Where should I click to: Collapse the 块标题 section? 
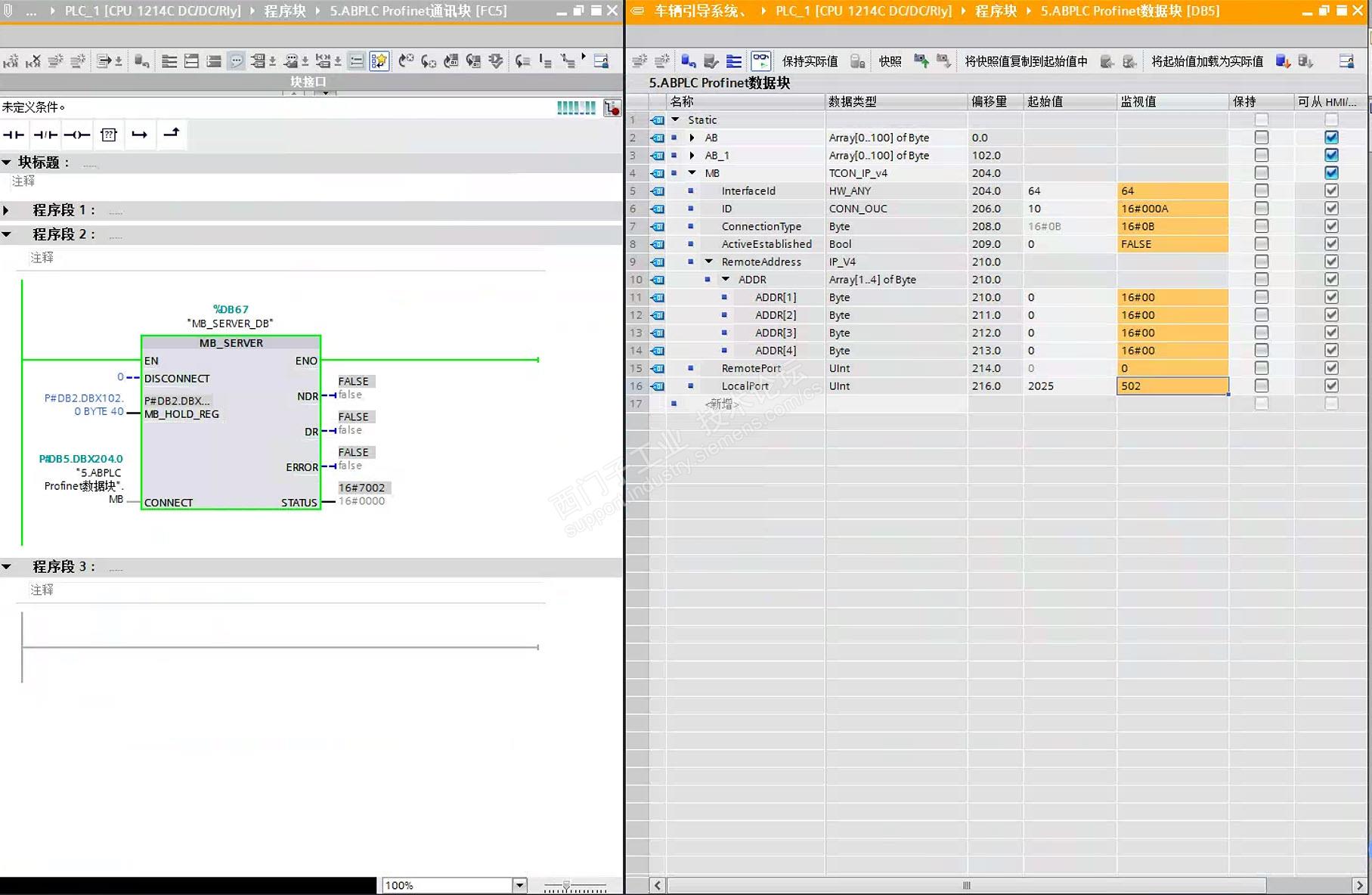click(x=6, y=162)
